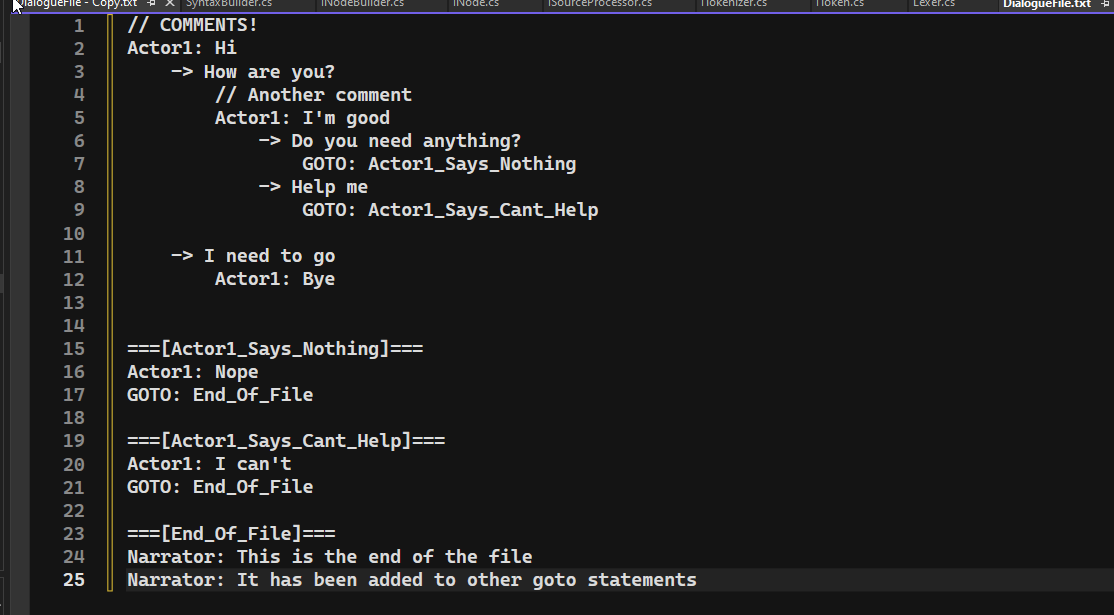
Task: Close the DialogueFile - Copy.txt tab
Action: tap(169, 4)
